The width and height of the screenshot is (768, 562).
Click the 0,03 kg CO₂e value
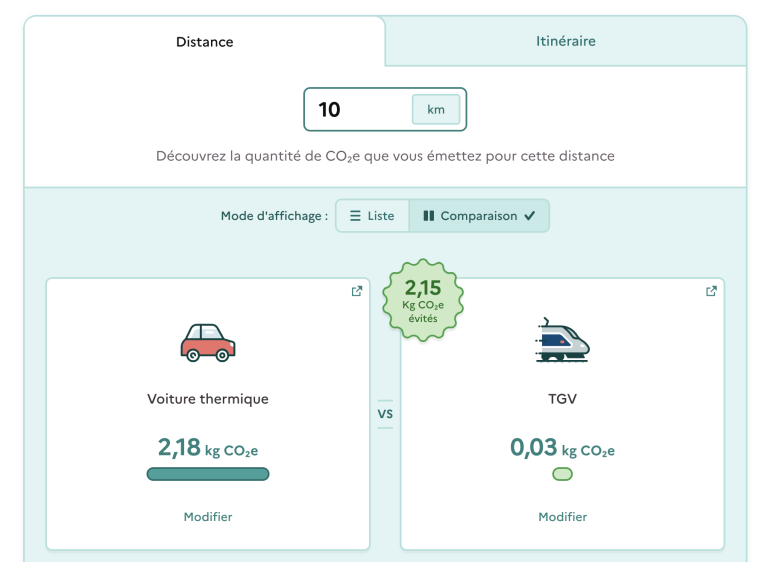click(562, 448)
